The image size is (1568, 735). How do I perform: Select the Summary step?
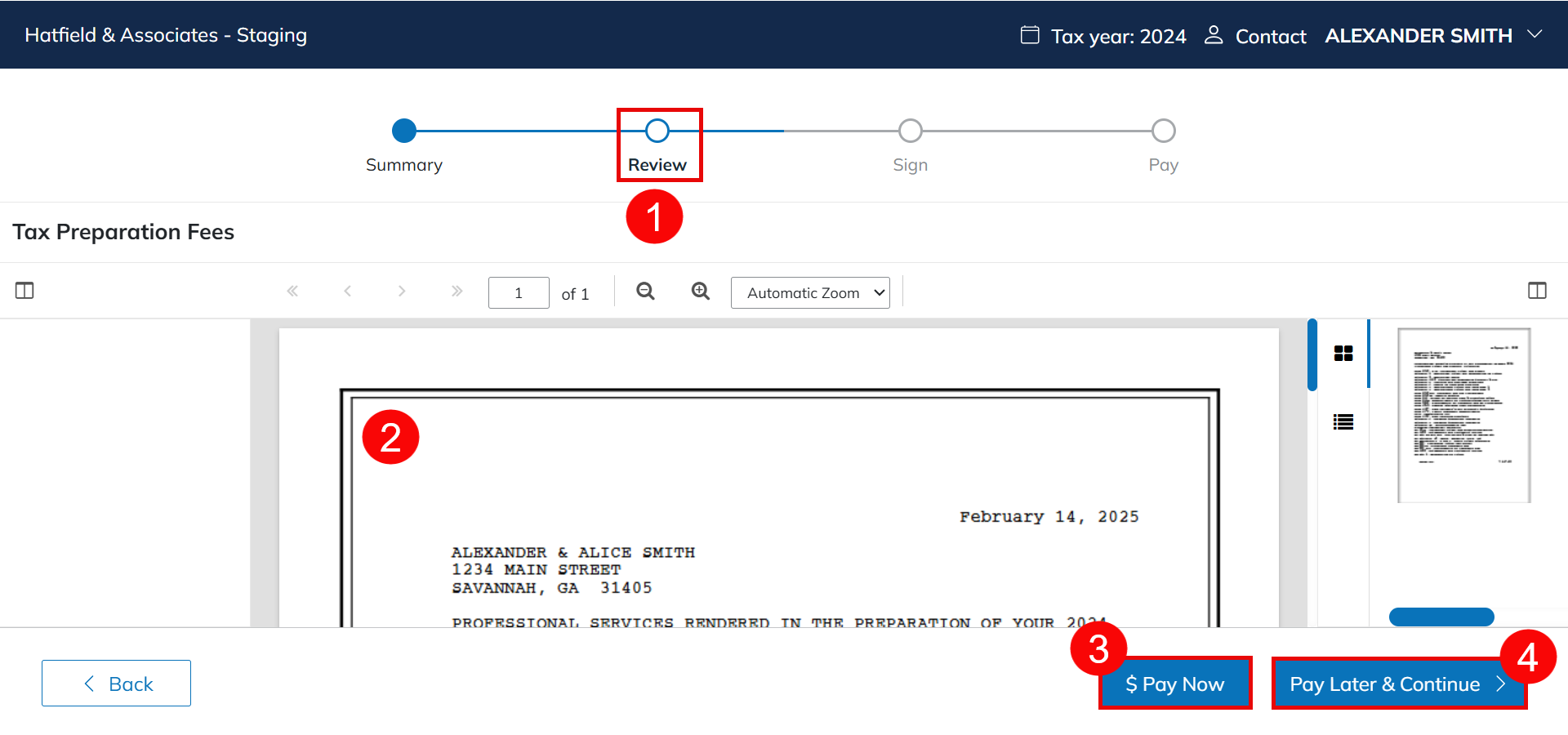pyautogui.click(x=404, y=131)
